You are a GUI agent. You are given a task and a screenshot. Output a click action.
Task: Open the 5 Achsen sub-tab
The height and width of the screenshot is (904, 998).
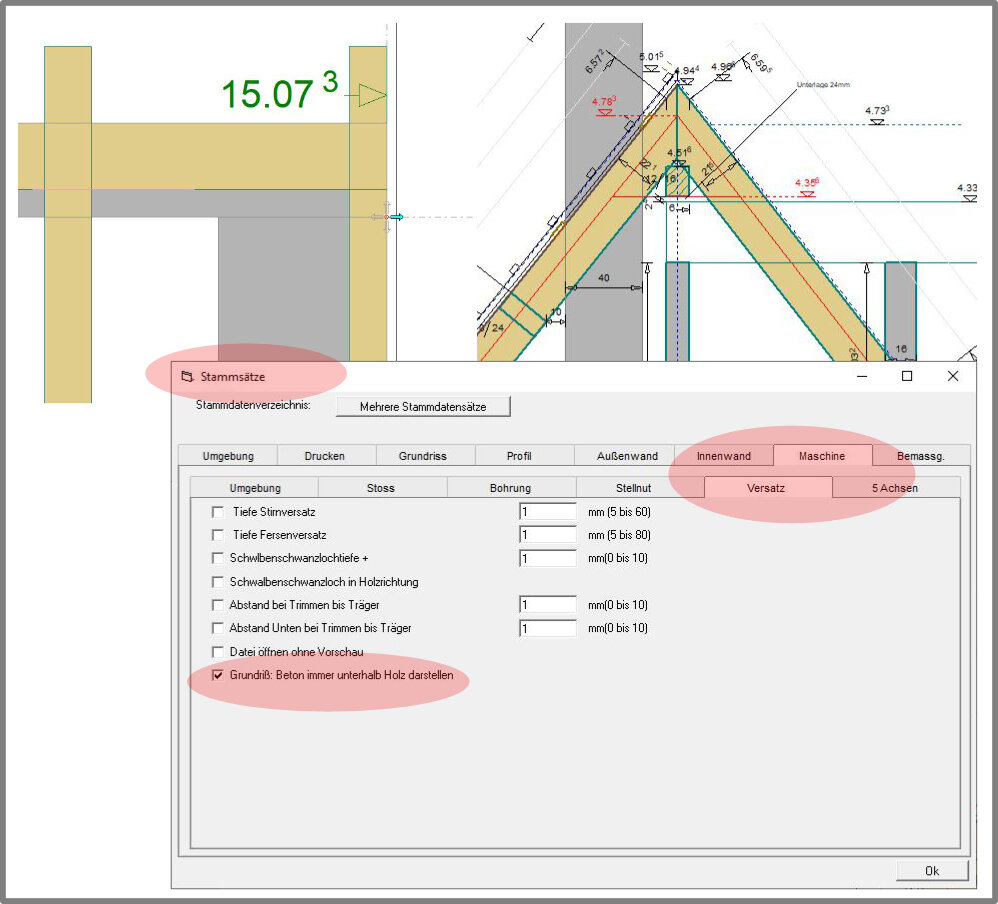pyautogui.click(x=894, y=488)
